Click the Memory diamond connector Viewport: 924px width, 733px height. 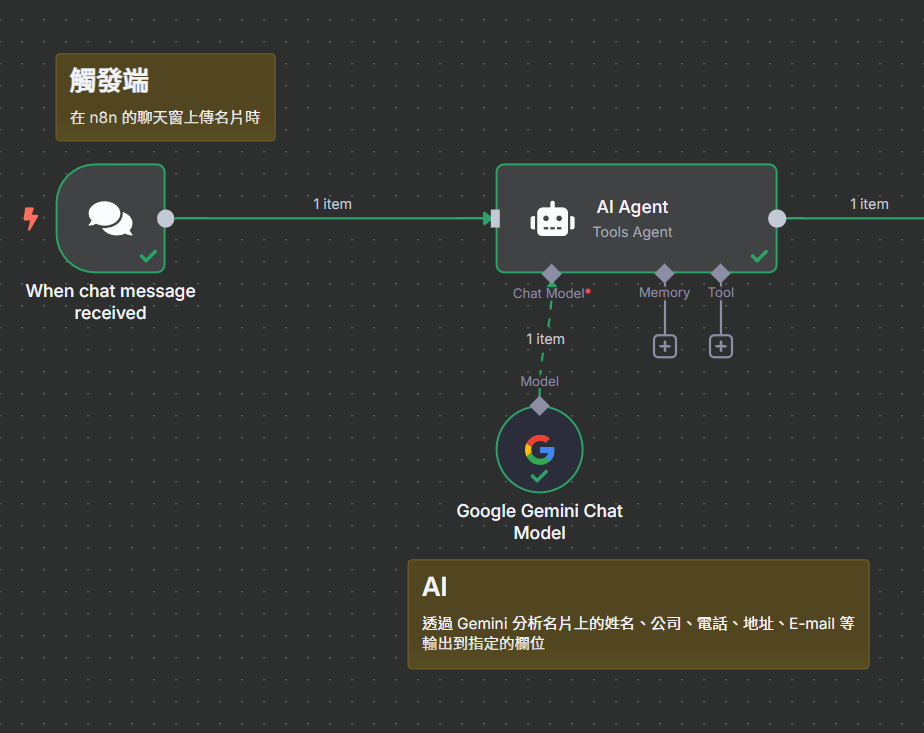(665, 273)
